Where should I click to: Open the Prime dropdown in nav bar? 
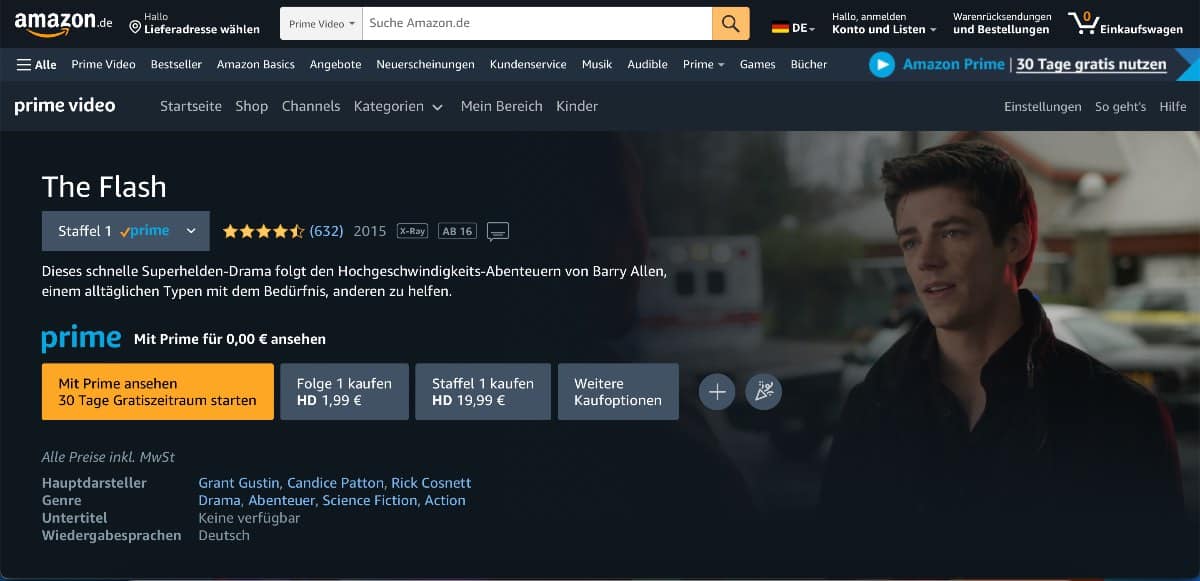tap(704, 64)
